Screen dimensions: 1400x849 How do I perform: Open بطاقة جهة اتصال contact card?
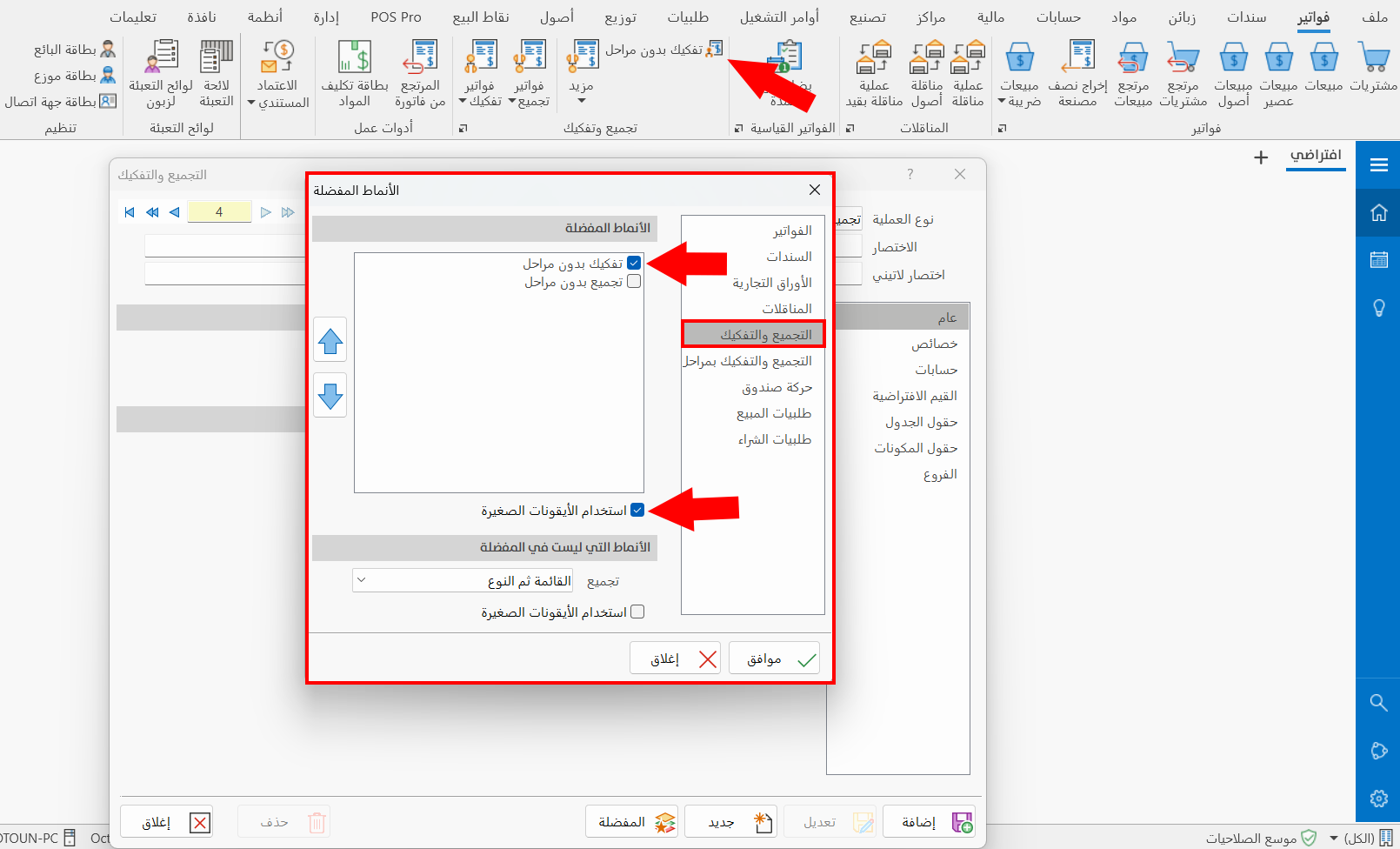coord(61,102)
